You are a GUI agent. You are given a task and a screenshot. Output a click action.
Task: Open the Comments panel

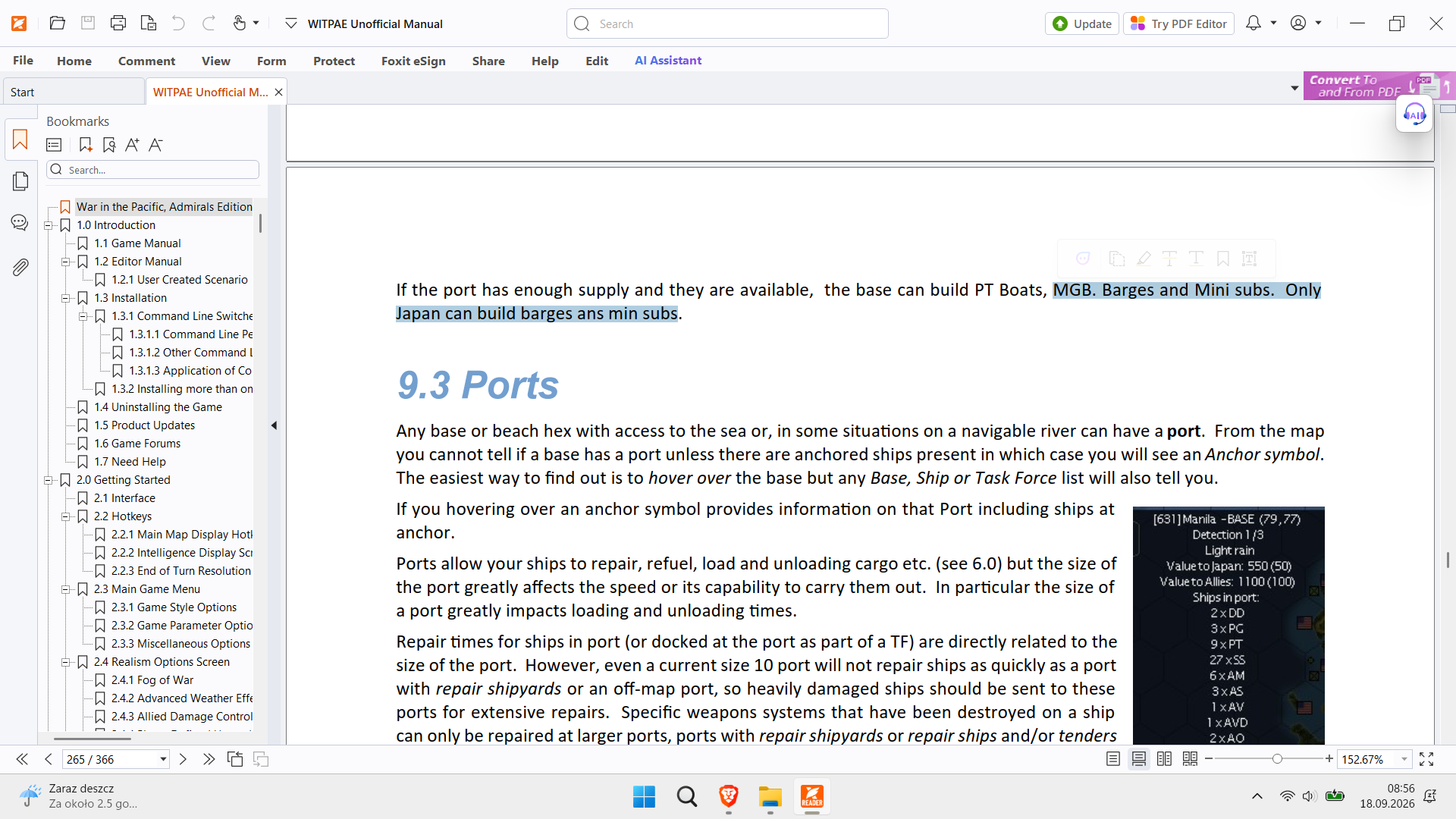tap(20, 223)
